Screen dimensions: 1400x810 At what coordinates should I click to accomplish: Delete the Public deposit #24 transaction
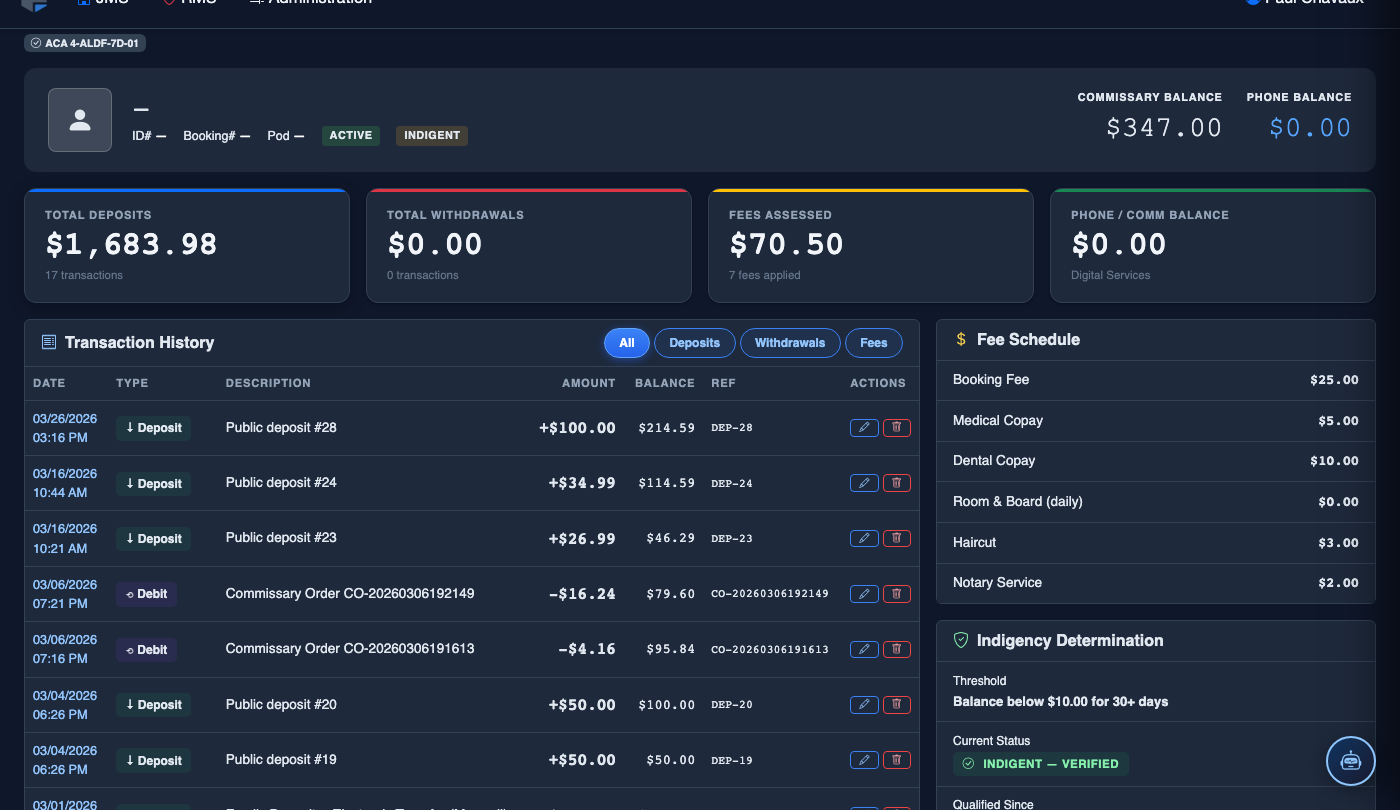tap(897, 483)
